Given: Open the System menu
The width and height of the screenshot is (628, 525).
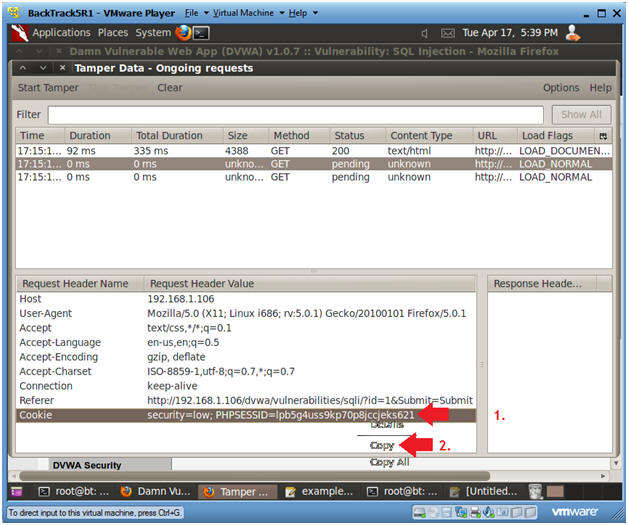Looking at the screenshot, I should 153,33.
